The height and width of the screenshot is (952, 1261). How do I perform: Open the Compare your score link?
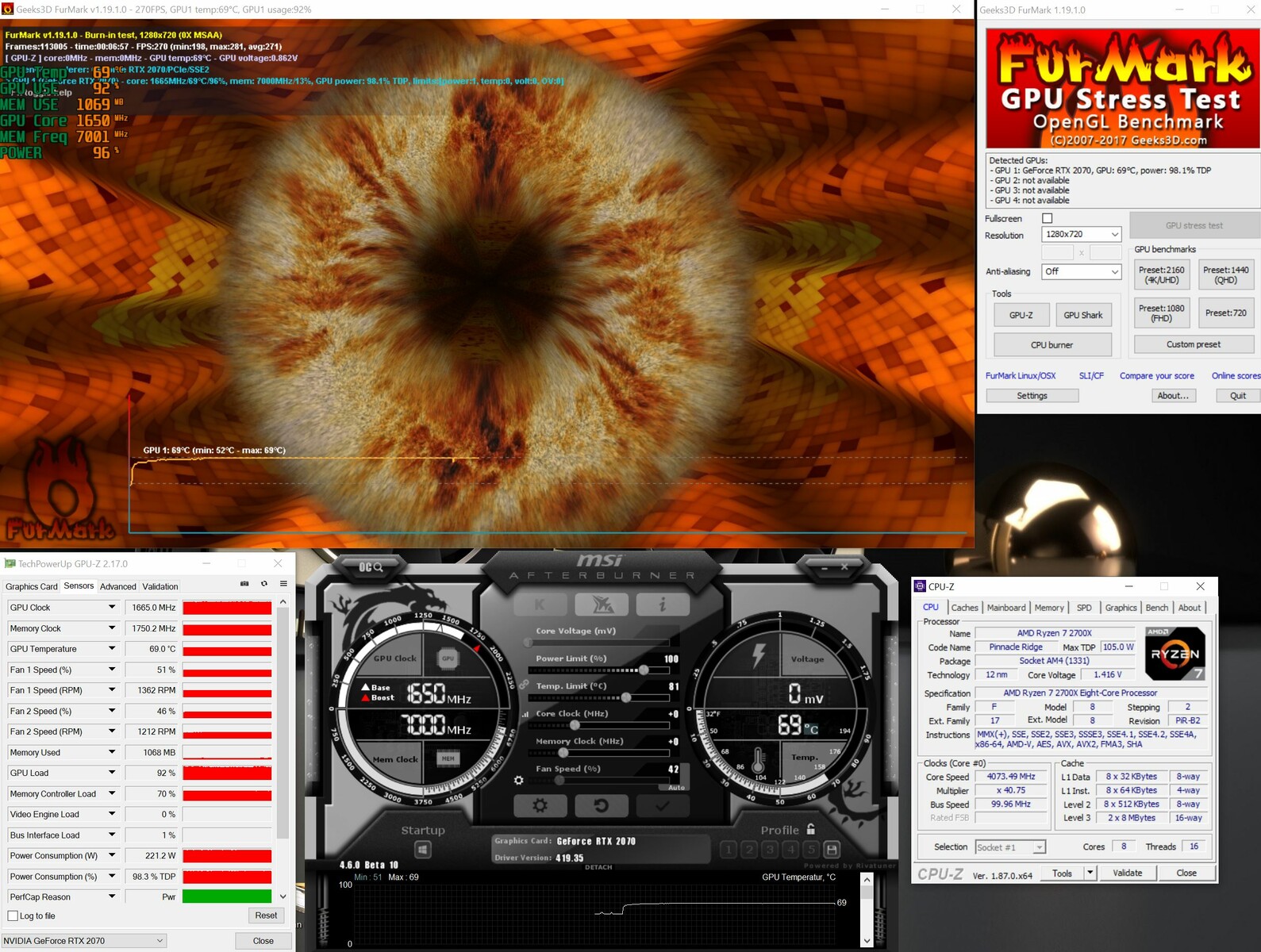[1157, 376]
